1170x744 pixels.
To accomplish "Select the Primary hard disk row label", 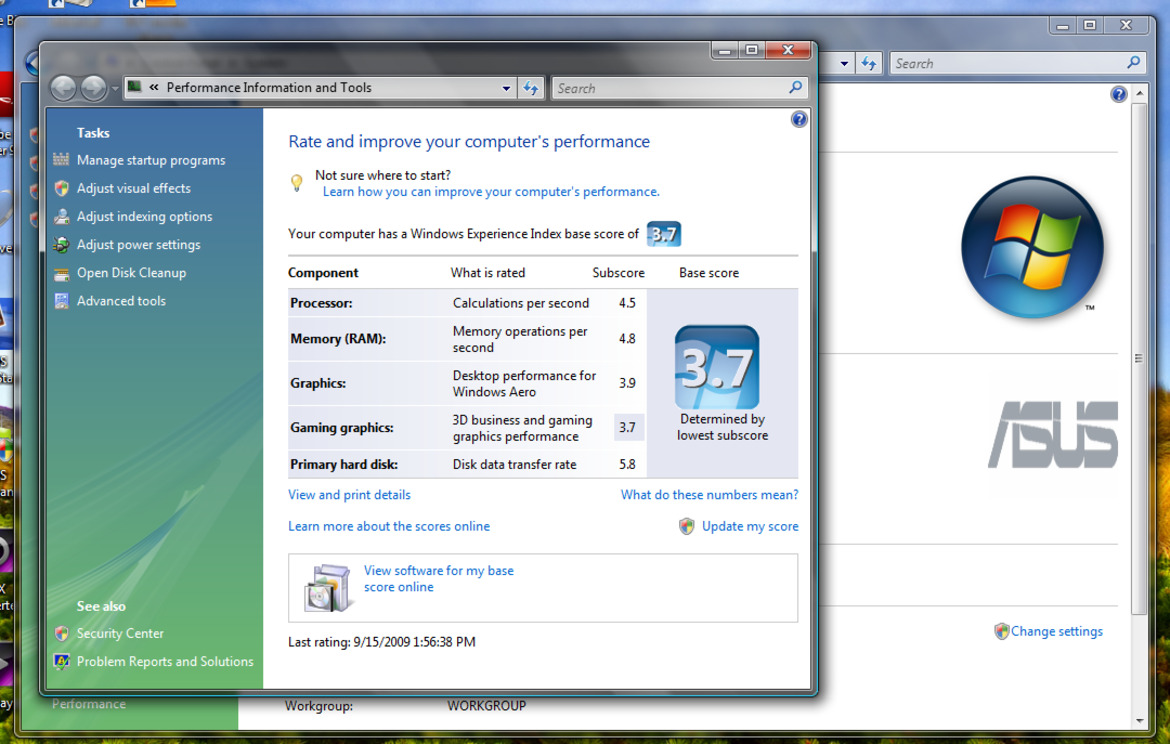I will click(344, 464).
